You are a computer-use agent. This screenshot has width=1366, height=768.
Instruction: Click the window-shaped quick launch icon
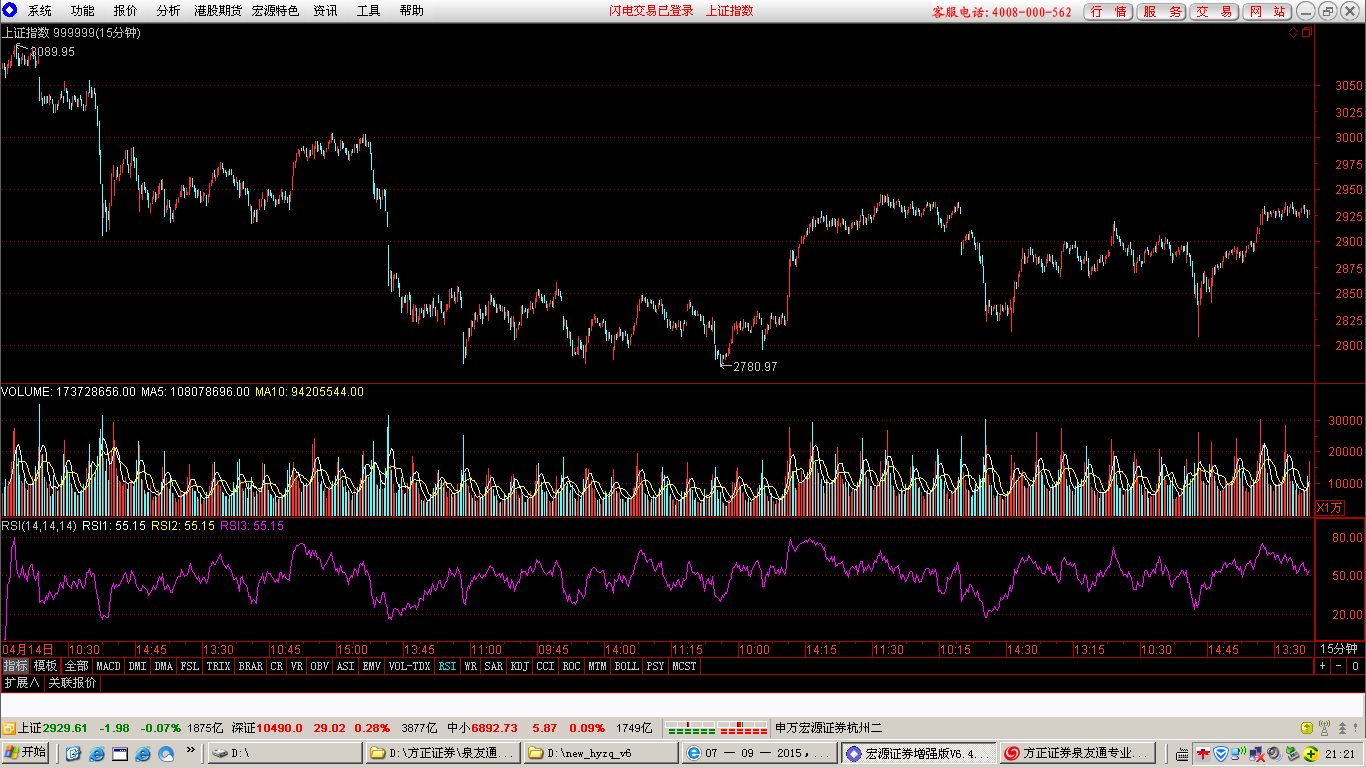[x=120, y=753]
